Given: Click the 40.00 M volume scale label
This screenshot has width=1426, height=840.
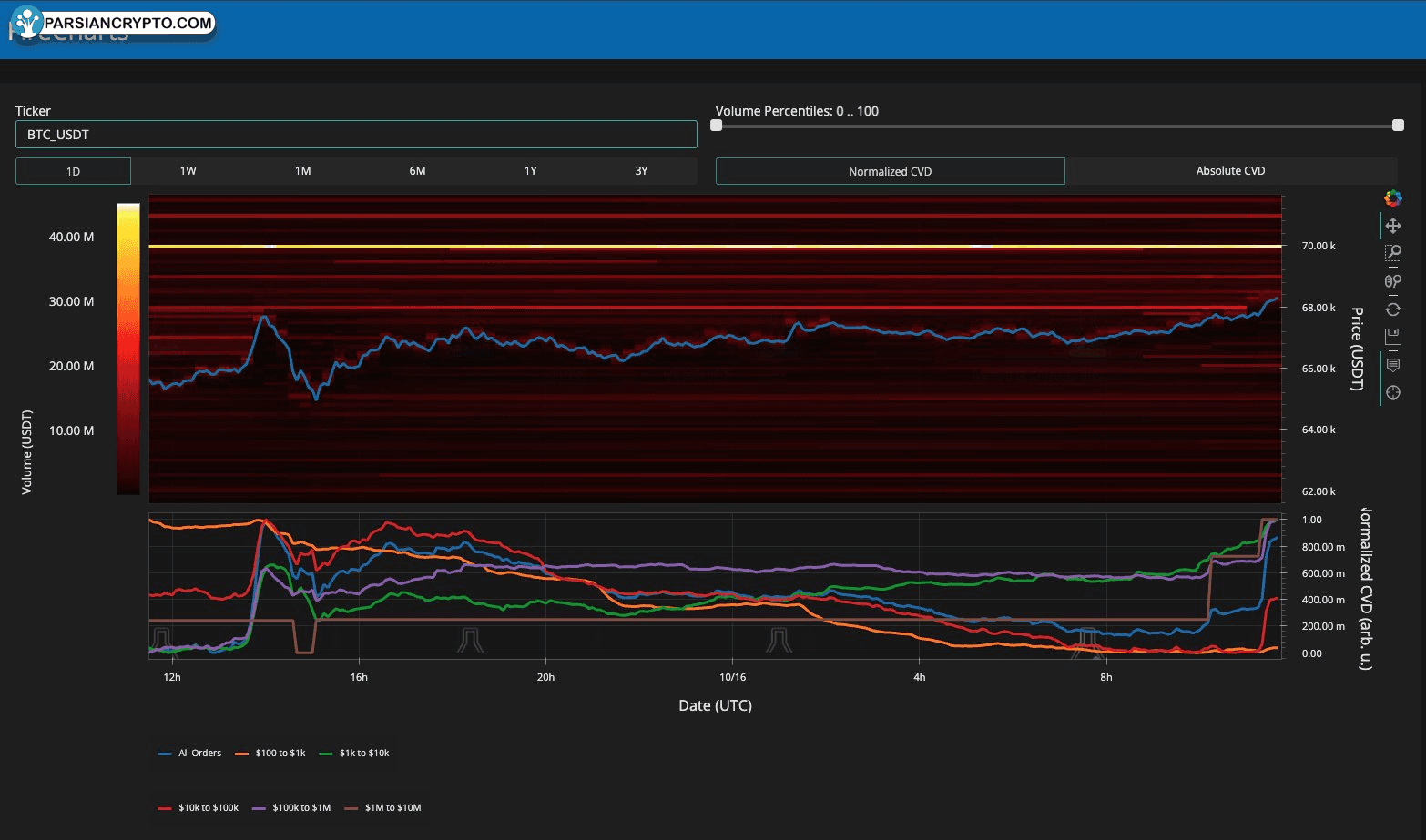Looking at the screenshot, I should pyautogui.click(x=71, y=237).
